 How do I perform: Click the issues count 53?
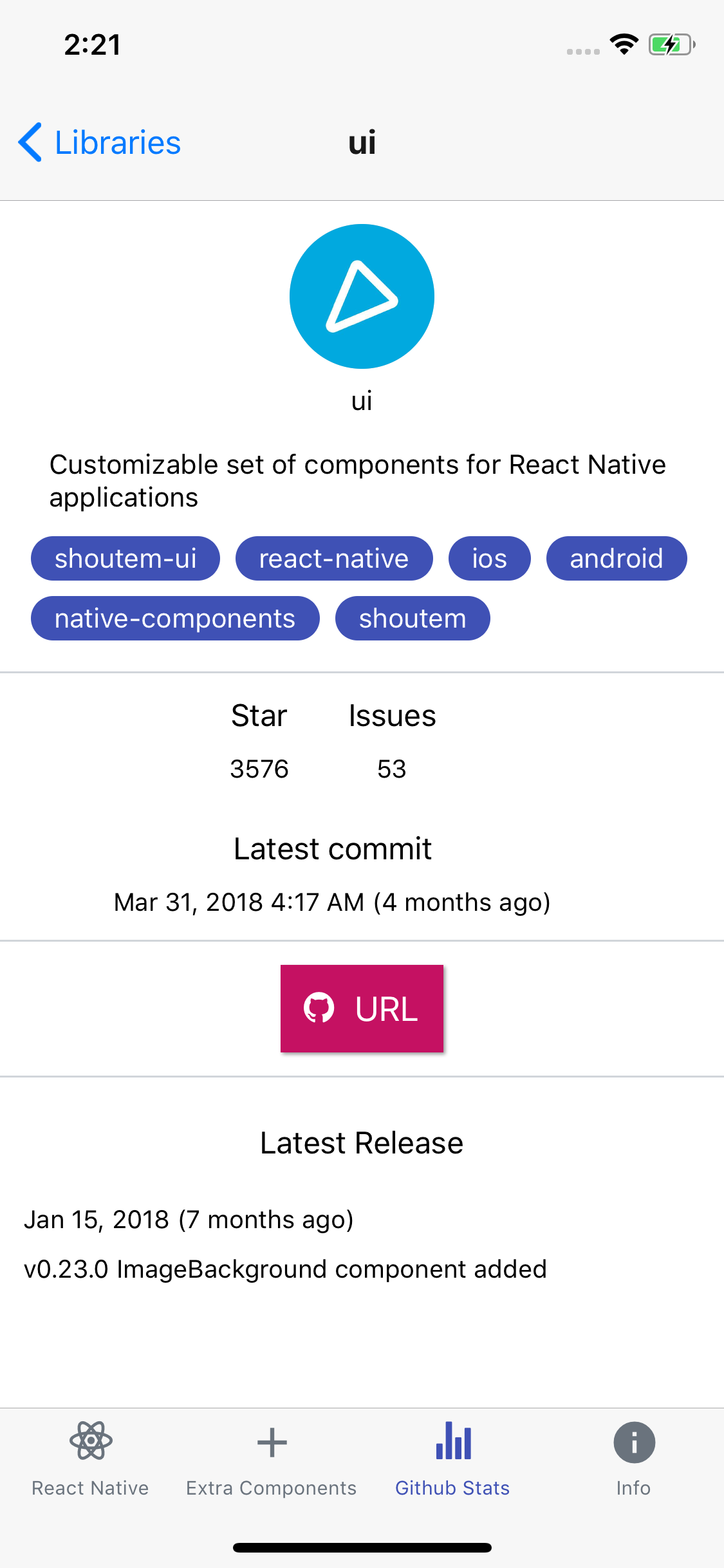tap(392, 769)
